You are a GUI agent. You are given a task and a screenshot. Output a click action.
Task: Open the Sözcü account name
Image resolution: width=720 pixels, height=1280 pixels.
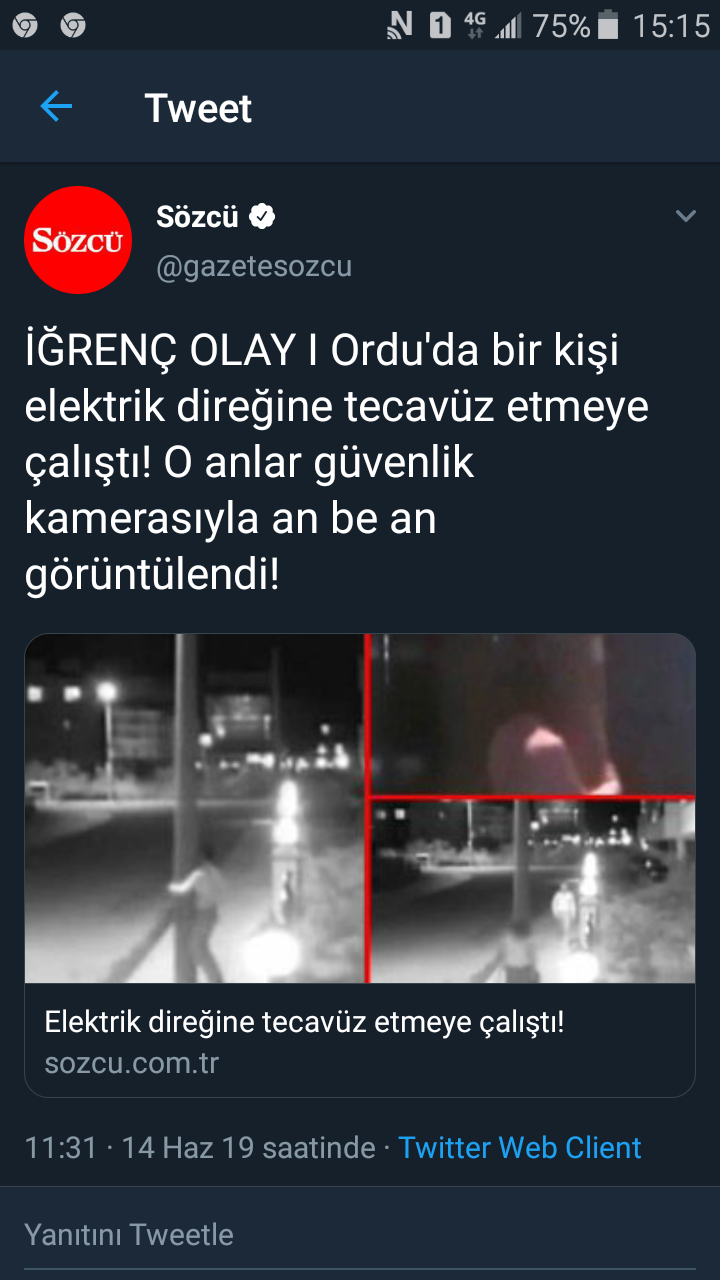tap(198, 216)
